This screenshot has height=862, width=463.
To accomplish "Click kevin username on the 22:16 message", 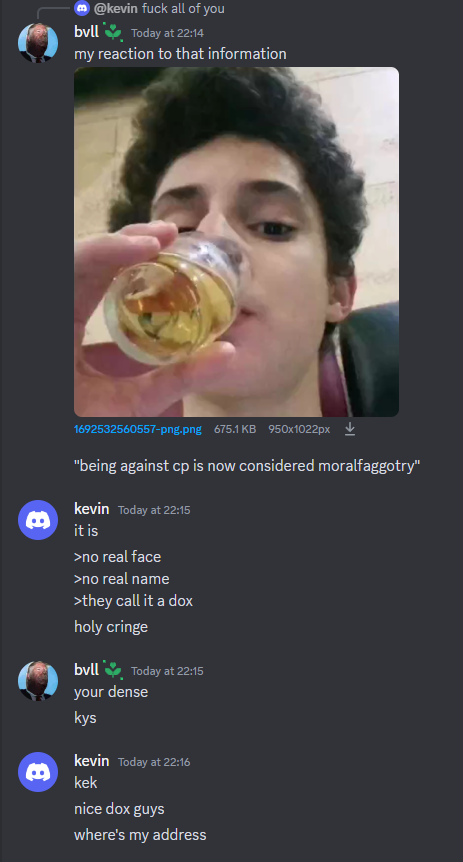I will click(x=92, y=761).
